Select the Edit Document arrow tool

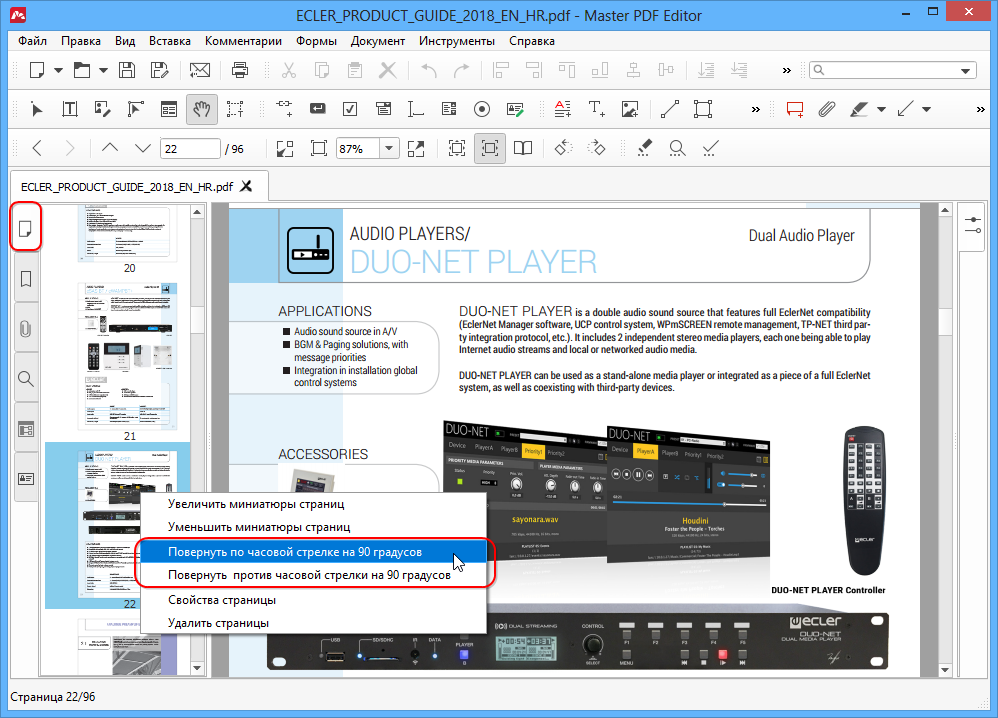pos(37,109)
